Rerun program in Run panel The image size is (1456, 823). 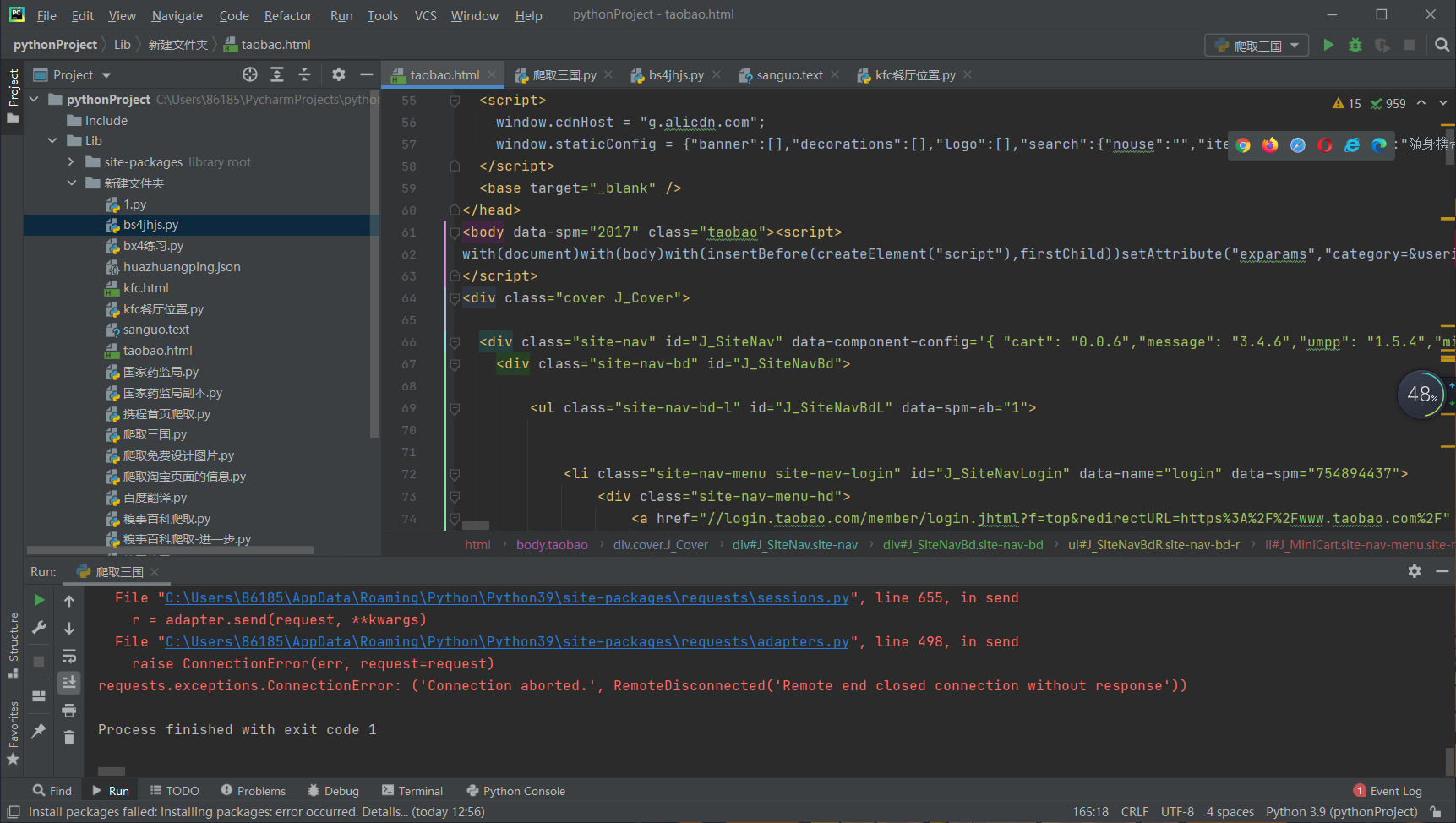click(x=39, y=600)
